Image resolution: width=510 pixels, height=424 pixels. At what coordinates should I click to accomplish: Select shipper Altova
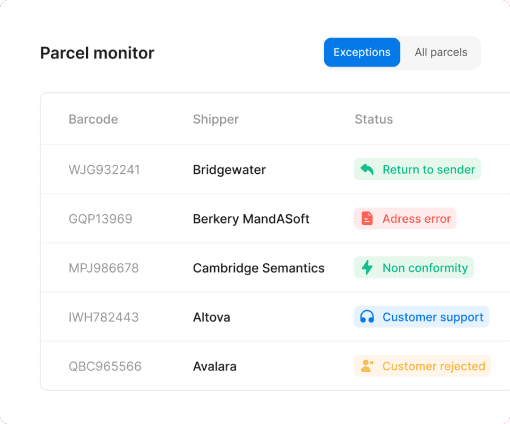click(x=212, y=317)
